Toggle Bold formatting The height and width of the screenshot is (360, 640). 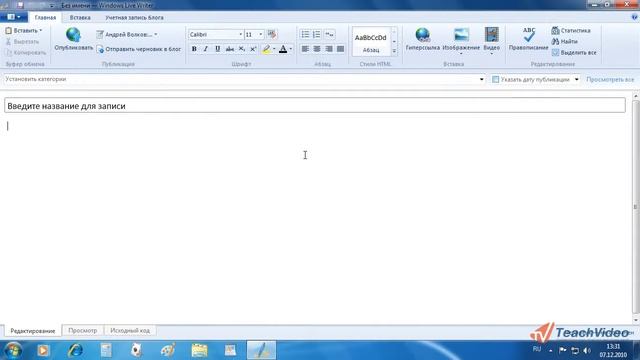194,49
